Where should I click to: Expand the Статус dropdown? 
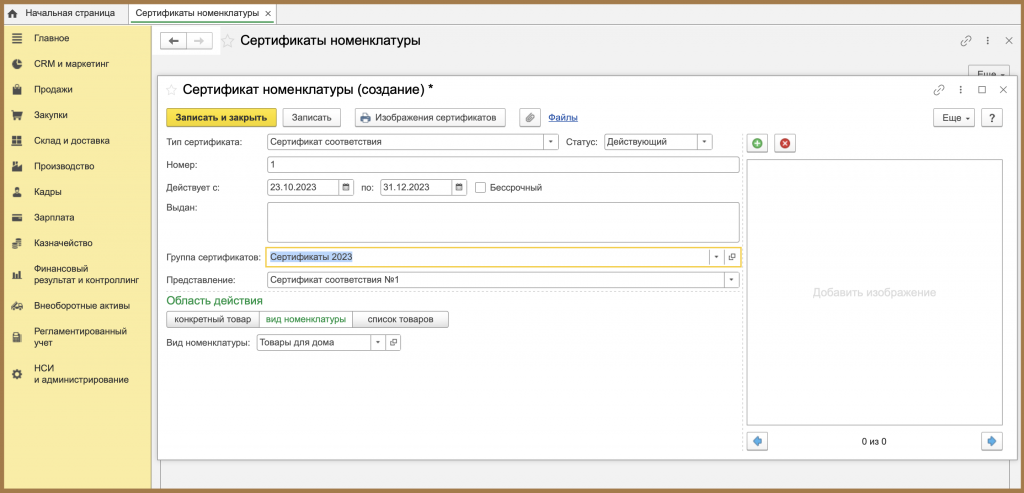[x=705, y=142]
